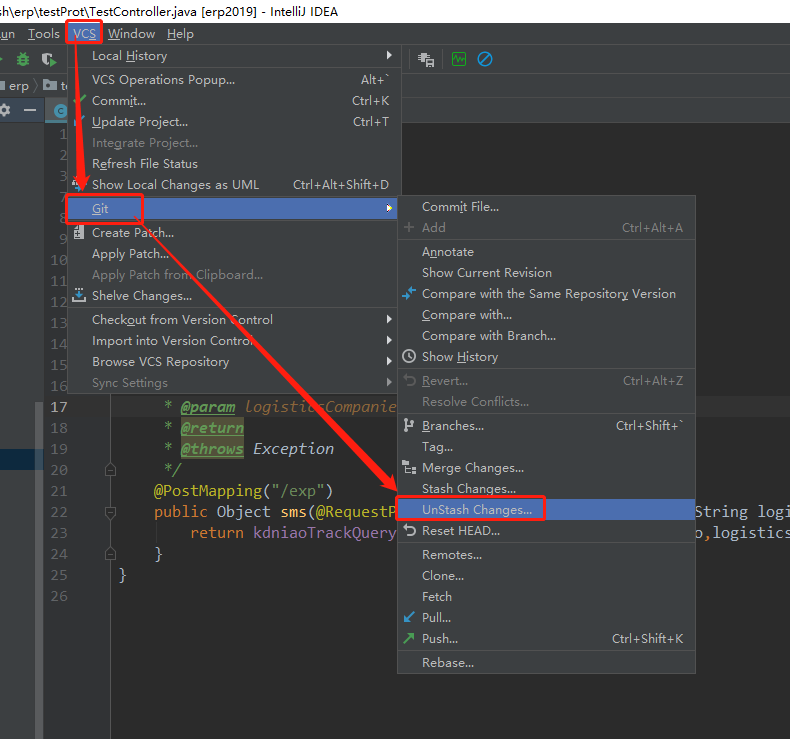
Task: Click the @param tag in comment
Action: click(208, 407)
